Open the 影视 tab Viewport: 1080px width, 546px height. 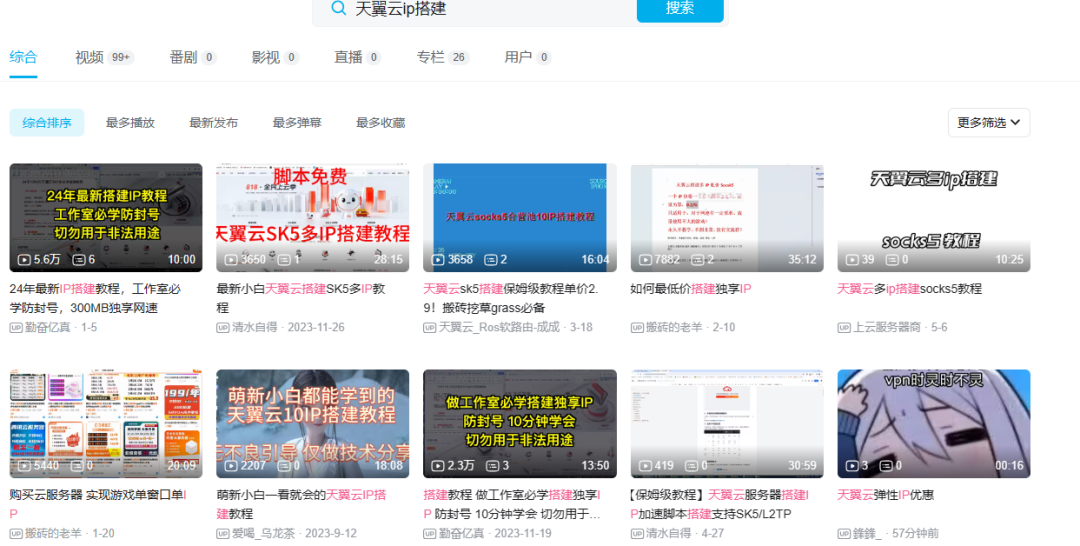275,57
